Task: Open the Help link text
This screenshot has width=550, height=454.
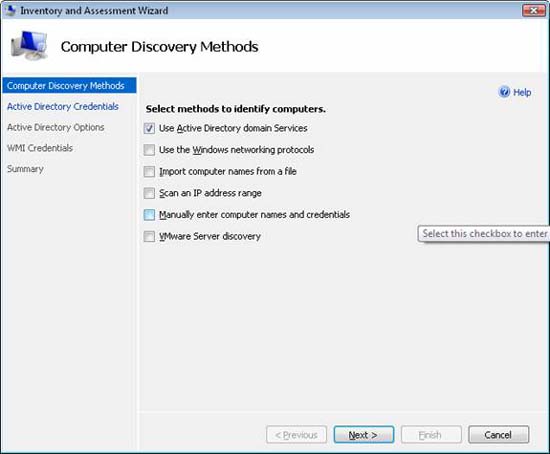Action: coord(522,92)
